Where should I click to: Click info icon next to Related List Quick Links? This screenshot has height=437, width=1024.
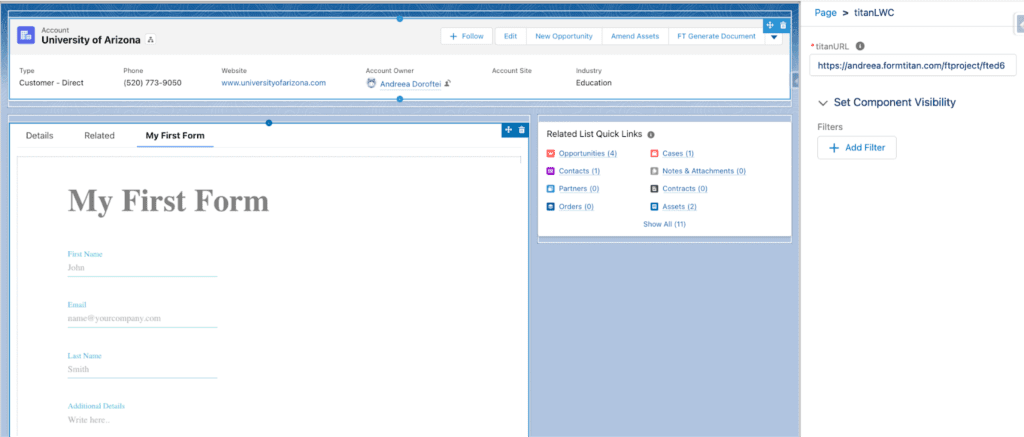(x=650, y=135)
